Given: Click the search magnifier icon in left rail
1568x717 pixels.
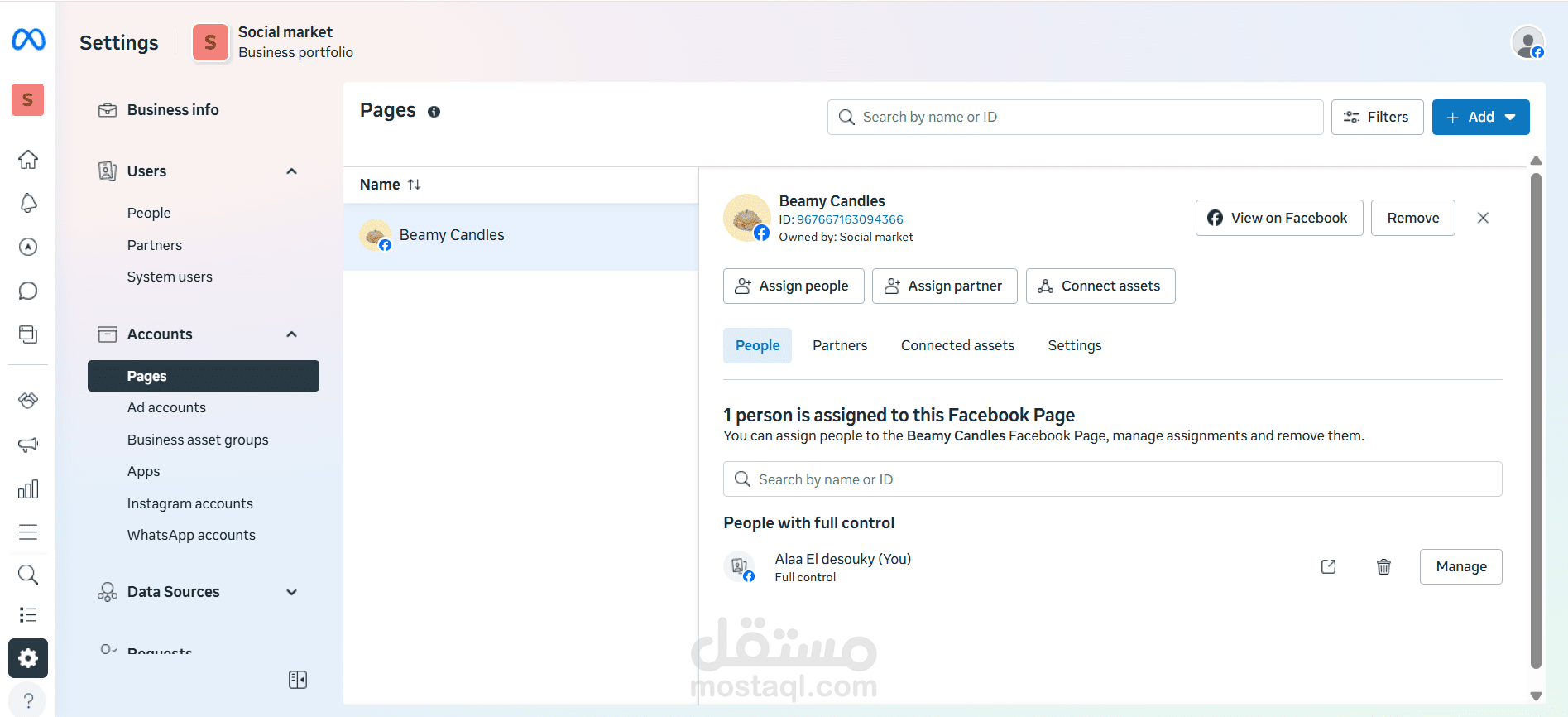Looking at the screenshot, I should point(28,574).
